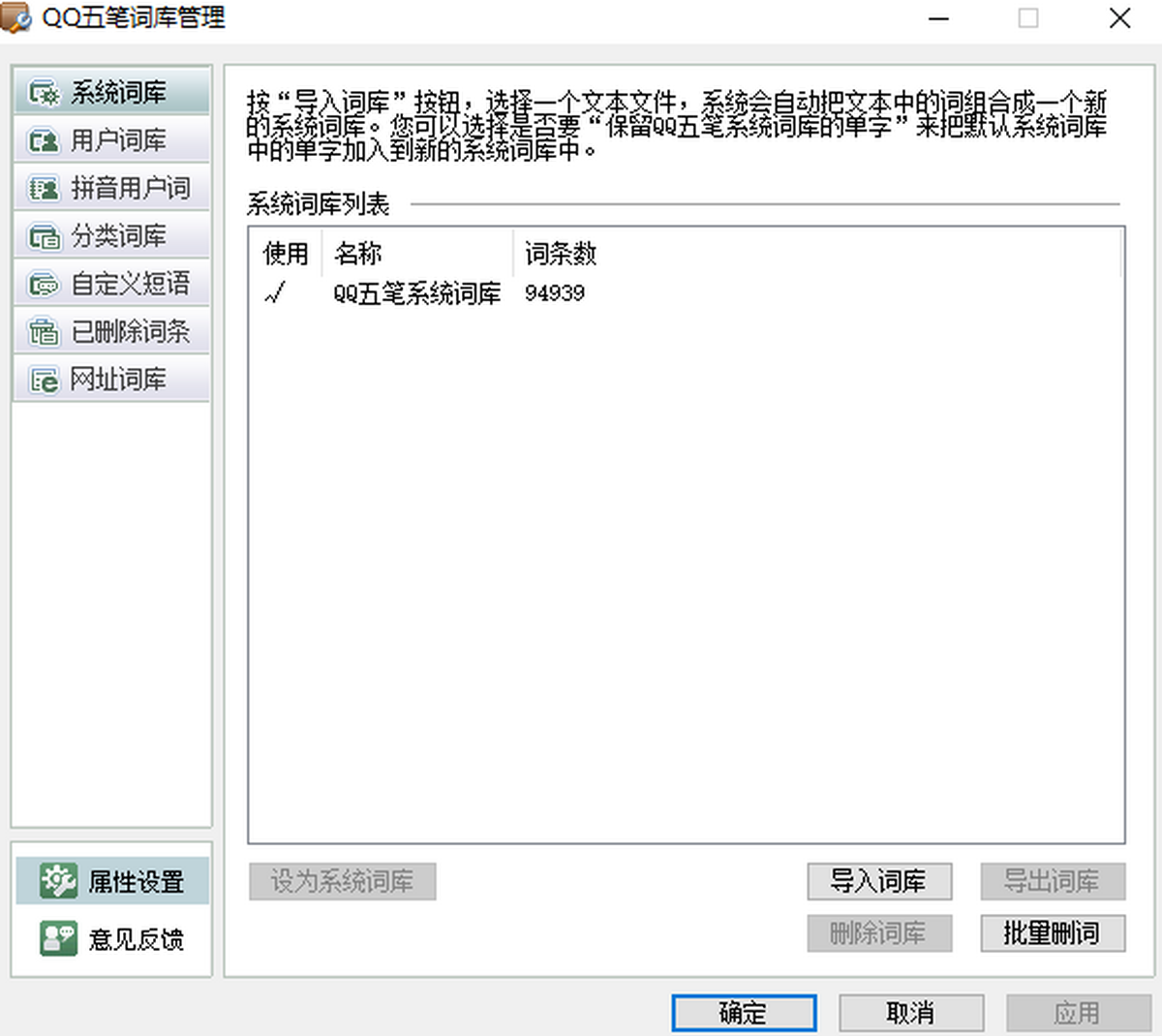Confirm with the 确定 button
Viewport: 1162px width, 1036px height.
[x=743, y=1013]
